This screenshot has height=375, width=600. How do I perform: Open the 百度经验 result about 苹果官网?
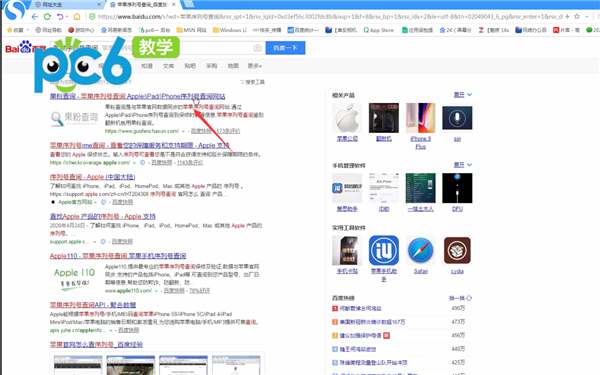tap(96, 344)
